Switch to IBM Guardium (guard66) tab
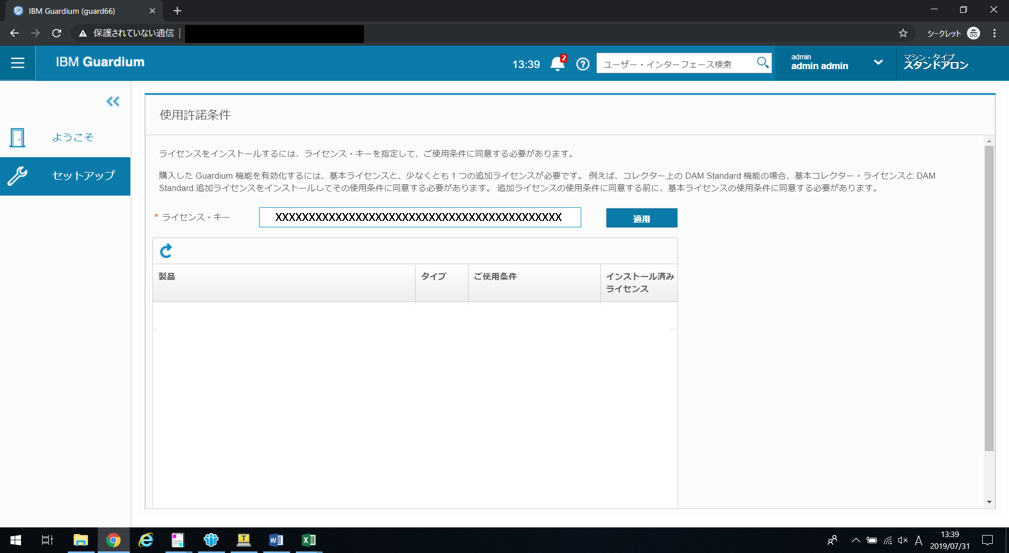The width and height of the screenshot is (1009, 553). [x=84, y=11]
